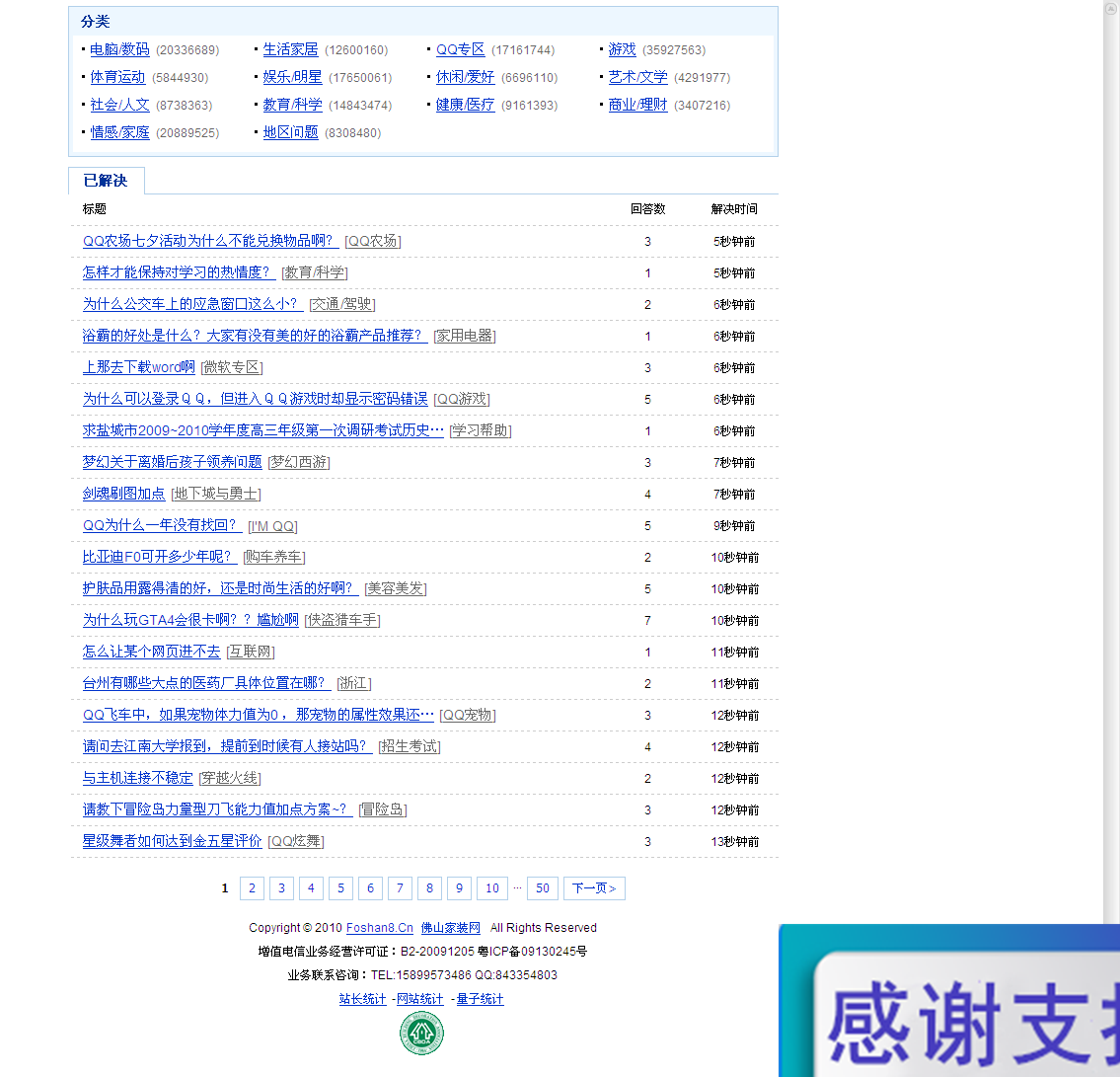The height and width of the screenshot is (1077, 1120).
Task: Jump to last page 50
Action: [543, 888]
